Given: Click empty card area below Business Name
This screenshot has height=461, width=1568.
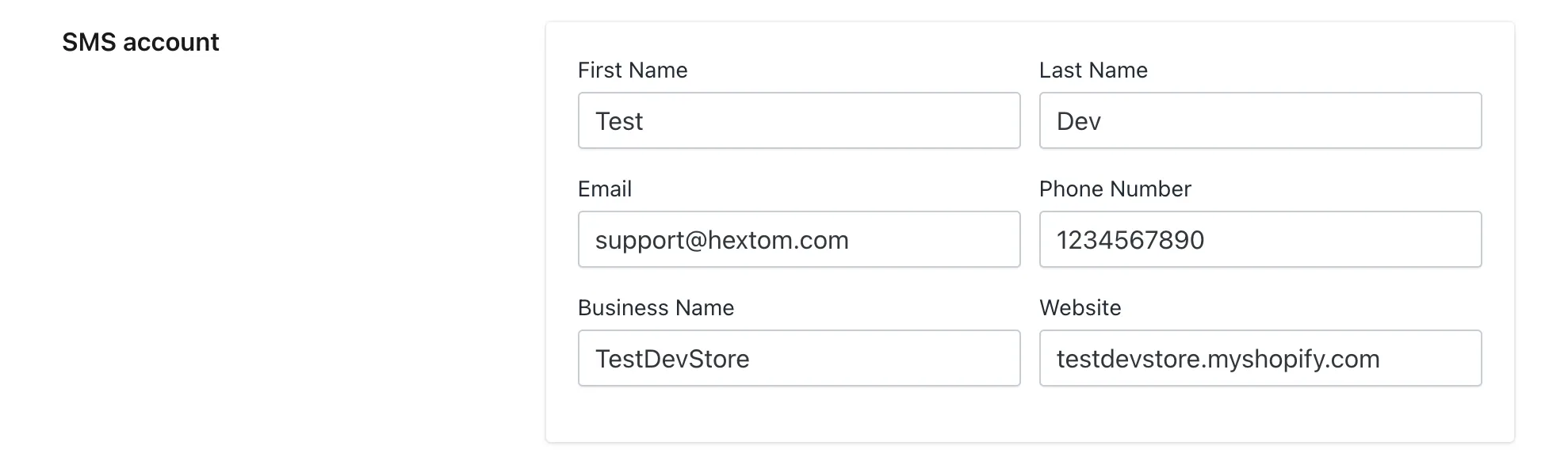Looking at the screenshot, I should 799,413.
